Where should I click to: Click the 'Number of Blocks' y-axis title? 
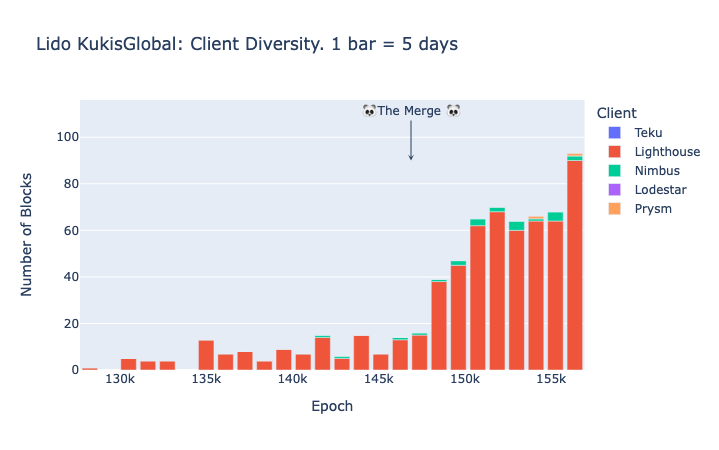[26, 234]
